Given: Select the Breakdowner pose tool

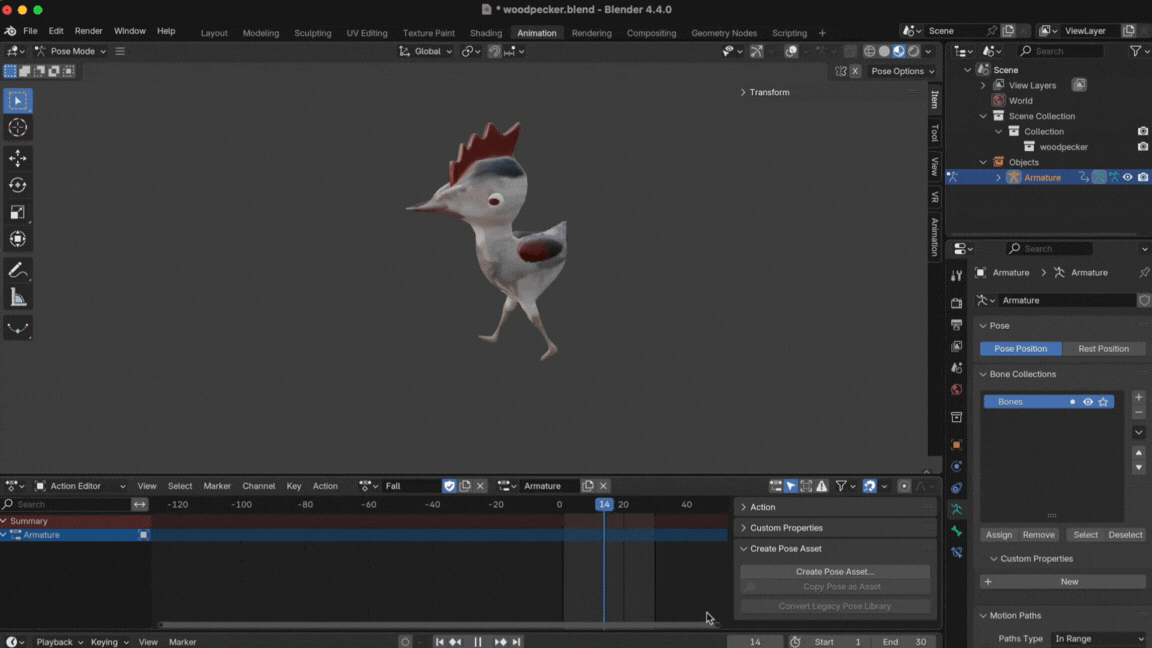Looking at the screenshot, I should pos(18,328).
